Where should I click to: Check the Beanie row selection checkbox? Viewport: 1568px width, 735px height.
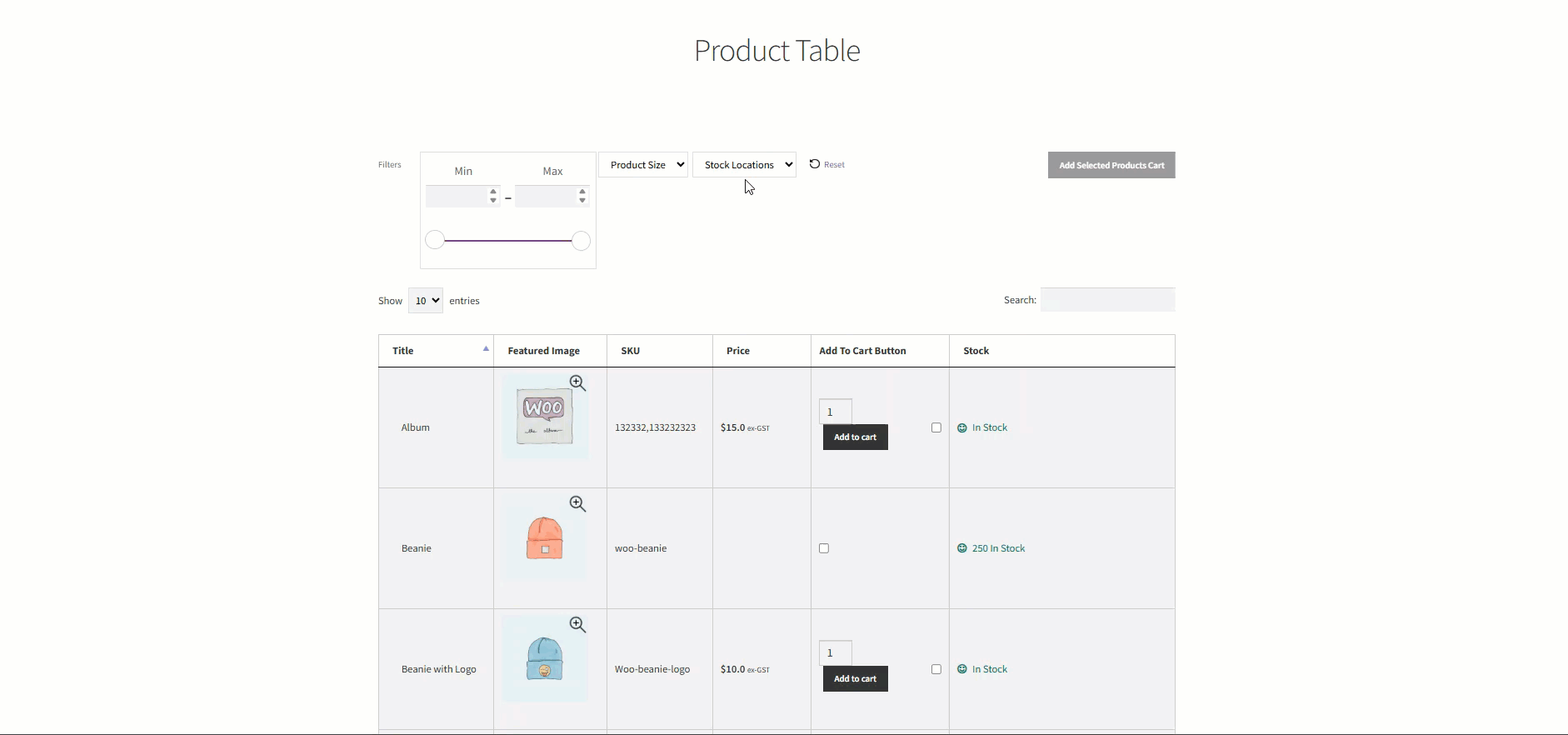click(x=824, y=548)
